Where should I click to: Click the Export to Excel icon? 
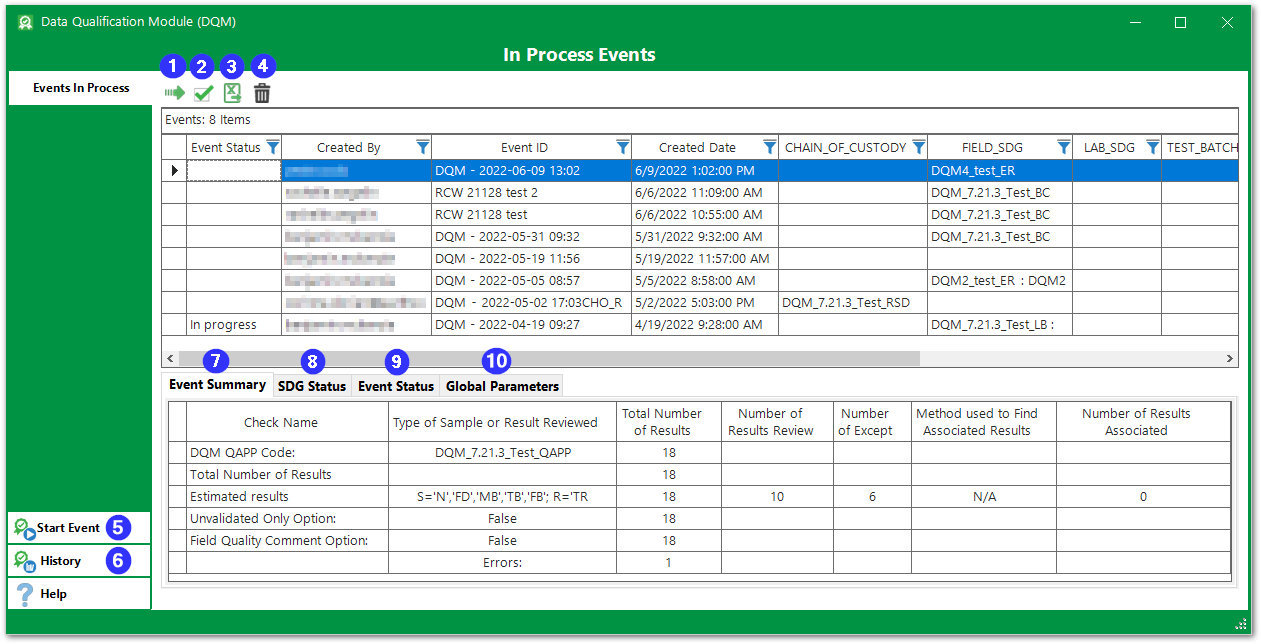coord(231,92)
